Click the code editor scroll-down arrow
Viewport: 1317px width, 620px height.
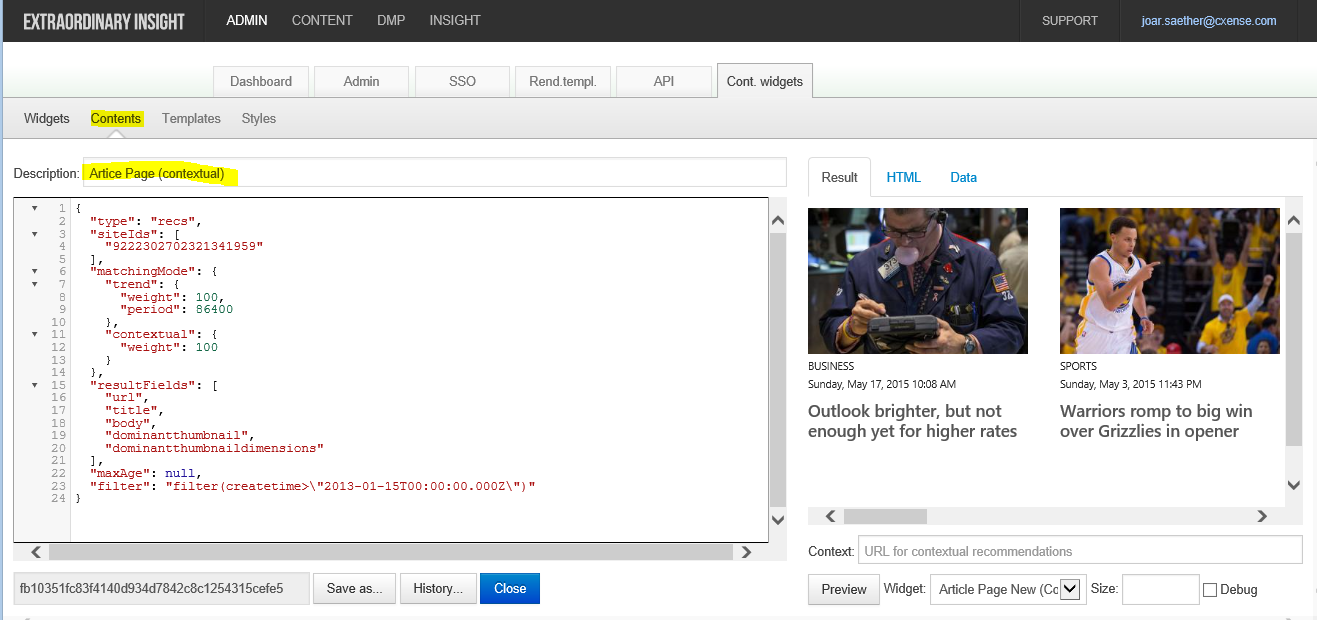(x=778, y=519)
